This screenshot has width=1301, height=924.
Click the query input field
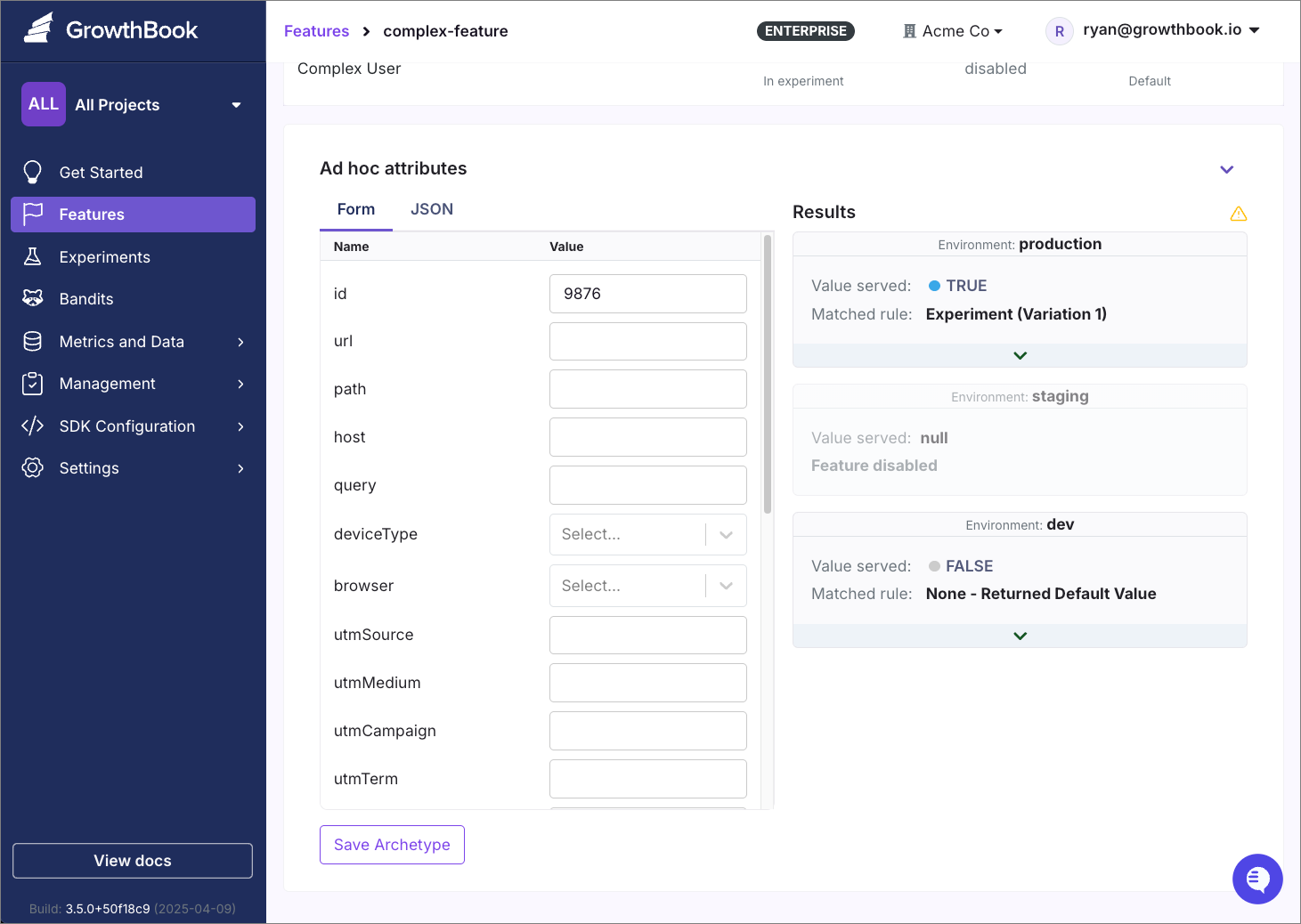647,485
